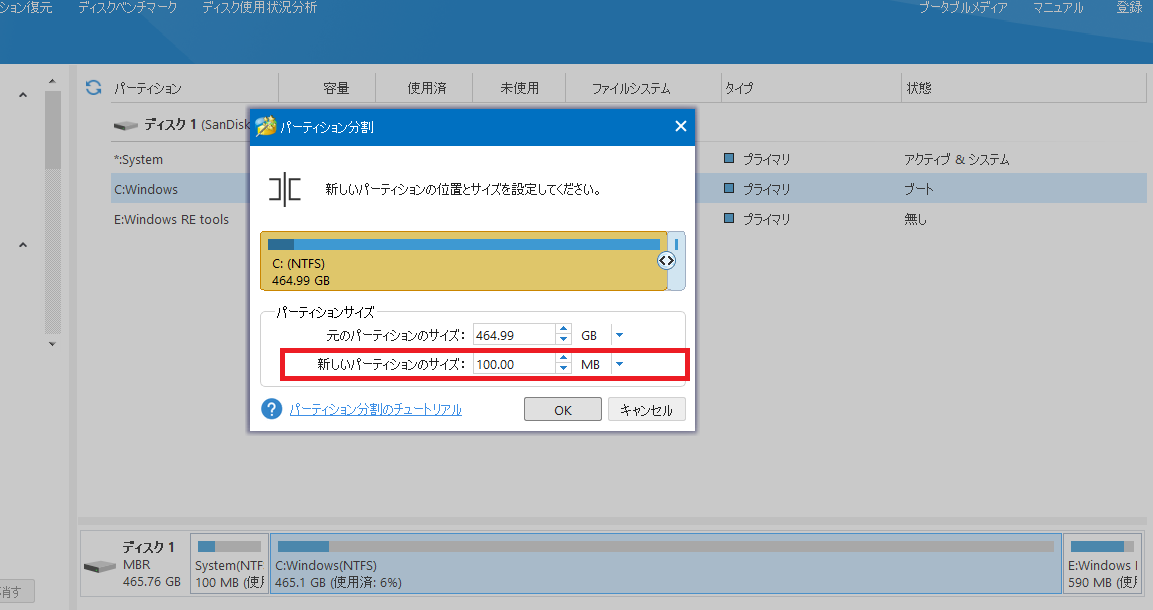Click the Disk 1 MBR drive icon in the bottom map
The width and height of the screenshot is (1153, 610).
(99, 566)
